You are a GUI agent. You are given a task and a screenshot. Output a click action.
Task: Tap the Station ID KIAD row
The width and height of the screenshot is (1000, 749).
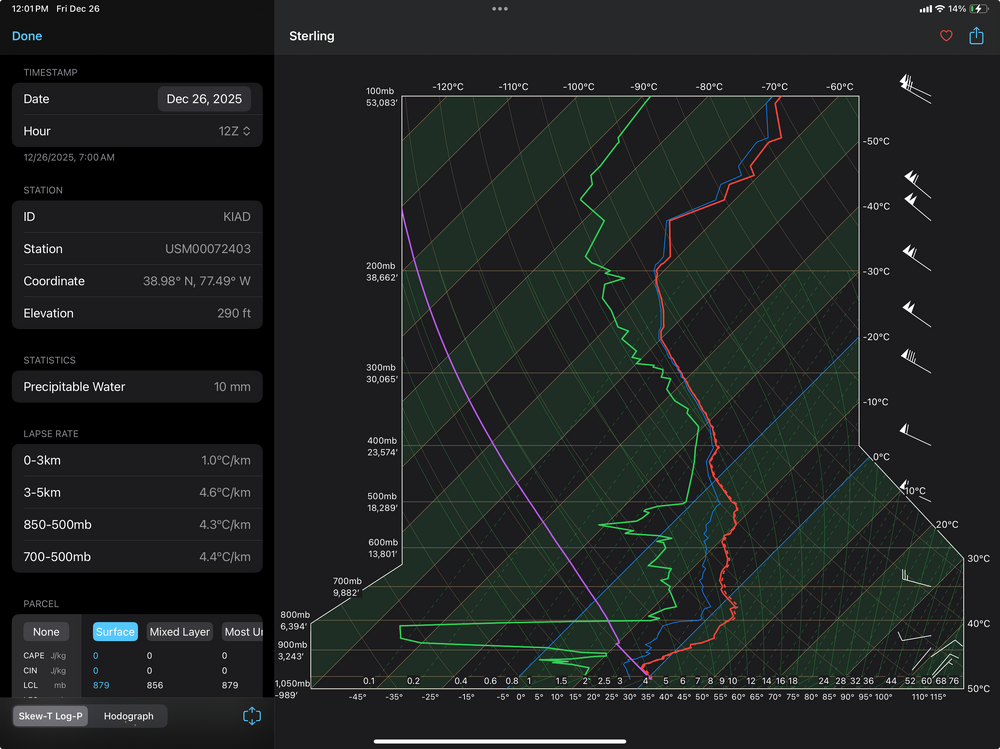[x=137, y=217]
